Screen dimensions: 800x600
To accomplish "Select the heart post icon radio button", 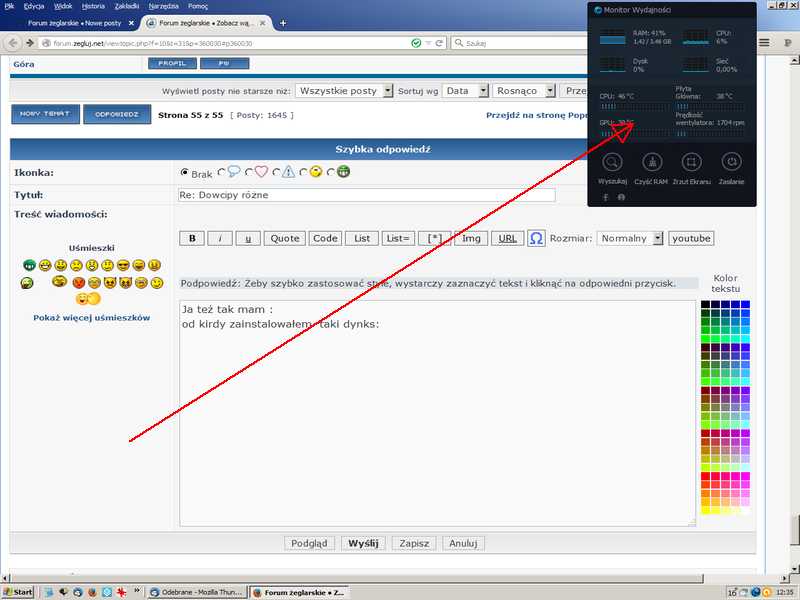I will tap(250, 172).
